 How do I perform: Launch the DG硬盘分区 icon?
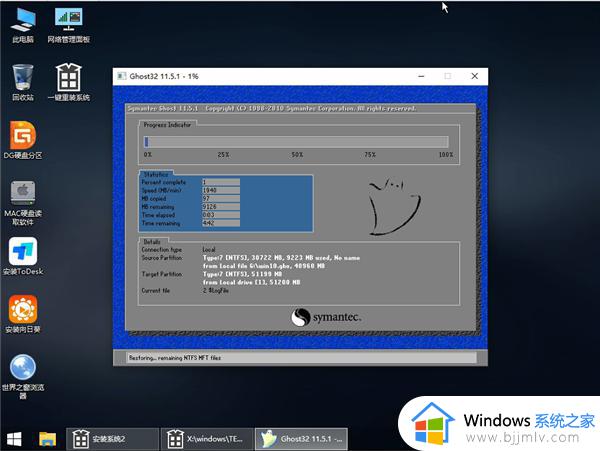click(x=23, y=140)
